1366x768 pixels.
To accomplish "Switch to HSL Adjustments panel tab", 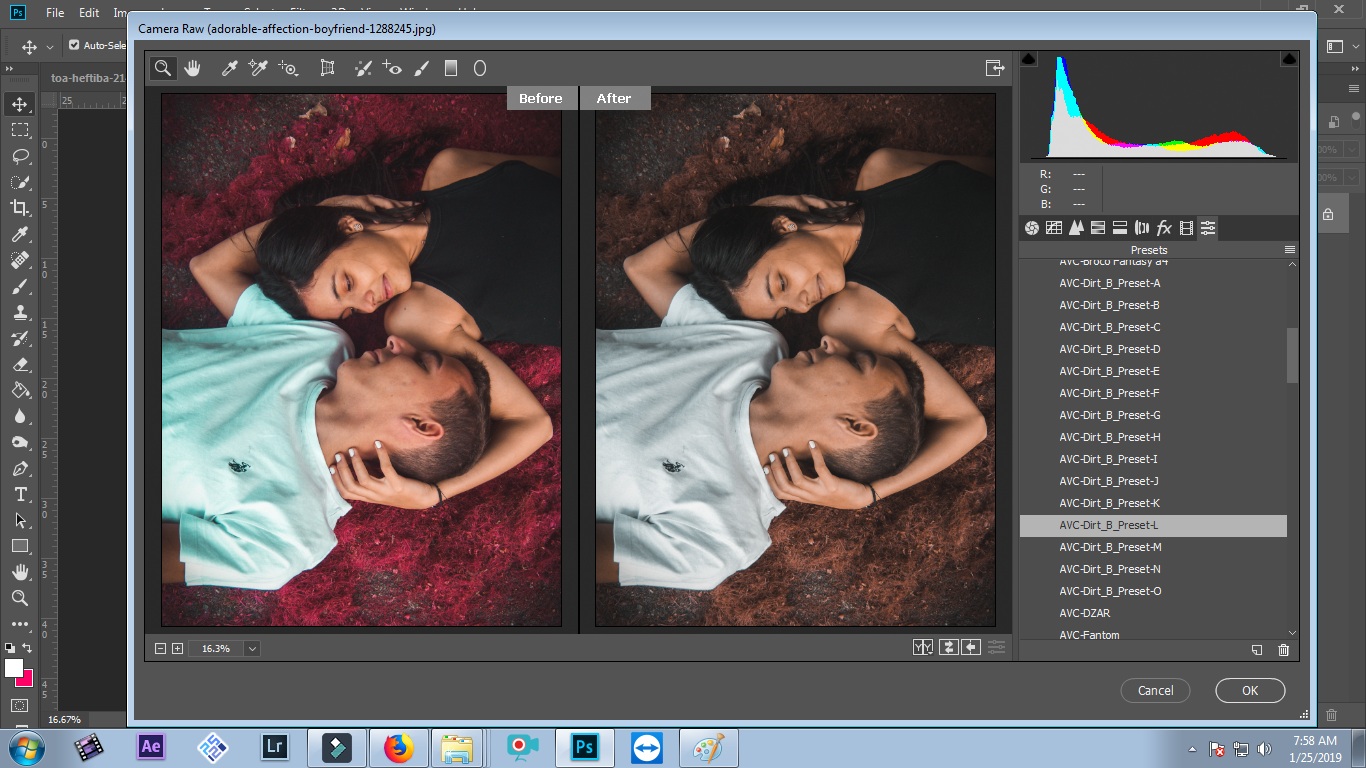I will [1098, 228].
